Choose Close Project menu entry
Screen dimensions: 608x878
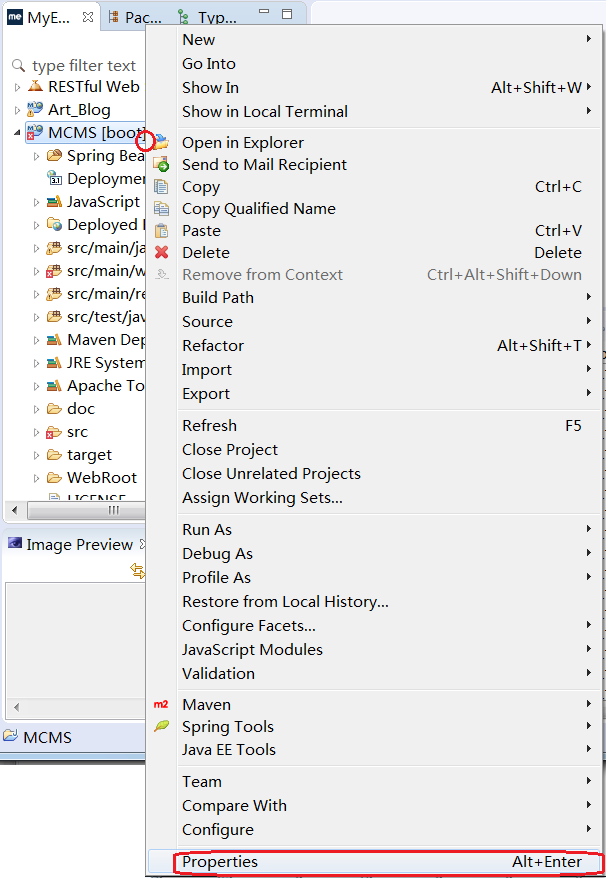pyautogui.click(x=376, y=450)
